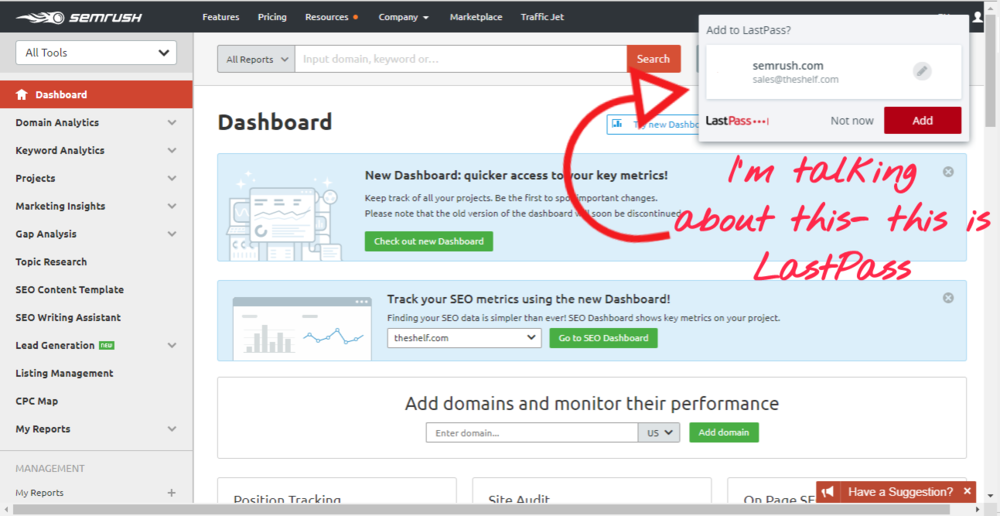
Task: Open the All Reports dropdown
Action: click(x=256, y=59)
